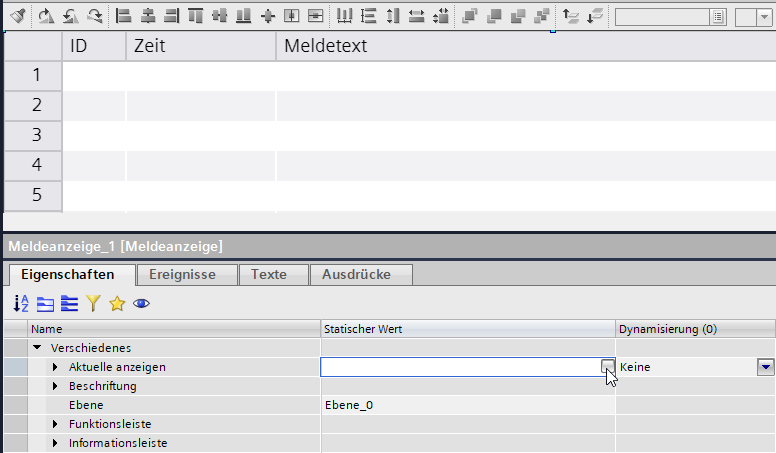Click the Meldeanzeige_1 [Meldeanzeige] title
Viewport: 776px width, 453px height.
tap(115, 246)
